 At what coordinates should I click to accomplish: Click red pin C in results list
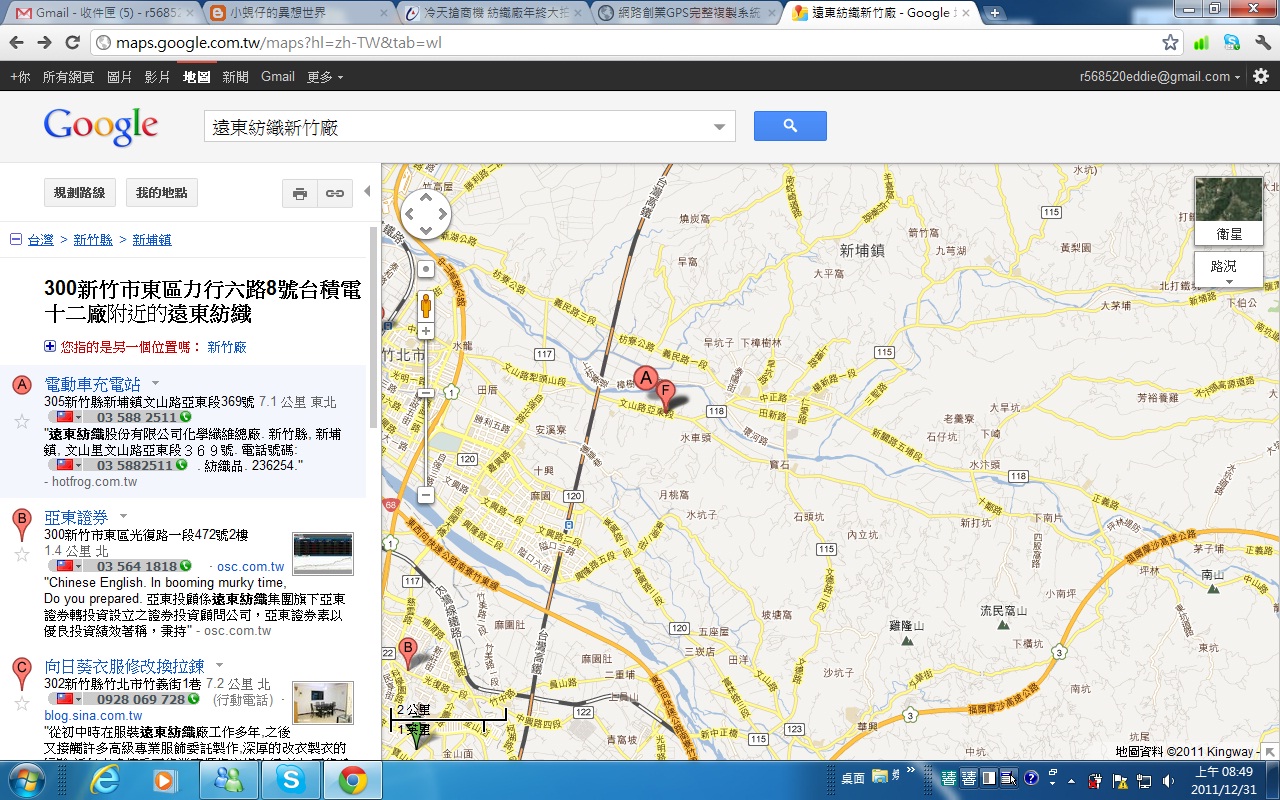[x=21, y=672]
